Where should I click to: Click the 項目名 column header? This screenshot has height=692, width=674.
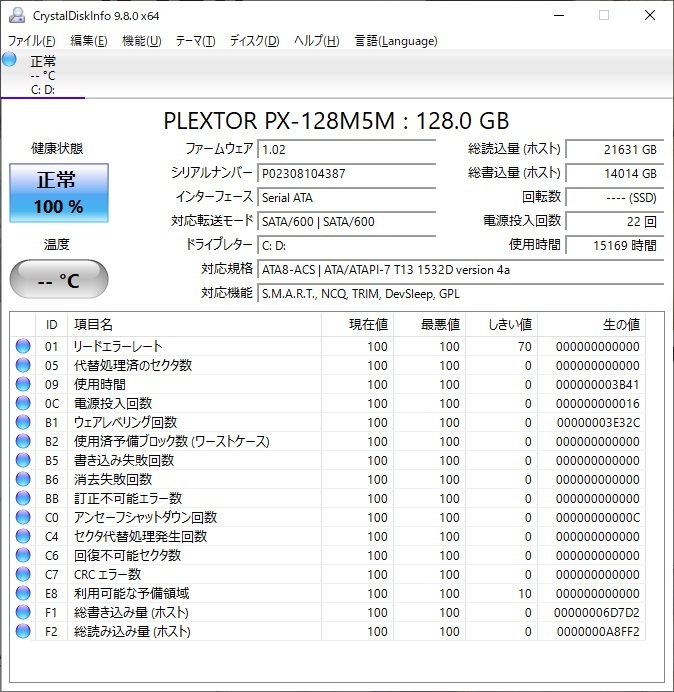(x=194, y=325)
